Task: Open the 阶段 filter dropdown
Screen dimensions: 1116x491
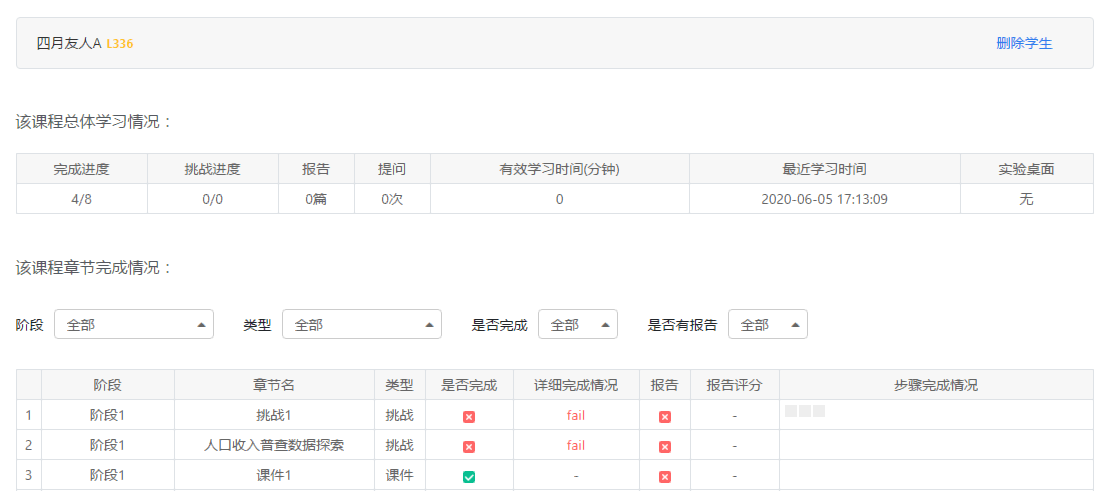Action: (133, 325)
